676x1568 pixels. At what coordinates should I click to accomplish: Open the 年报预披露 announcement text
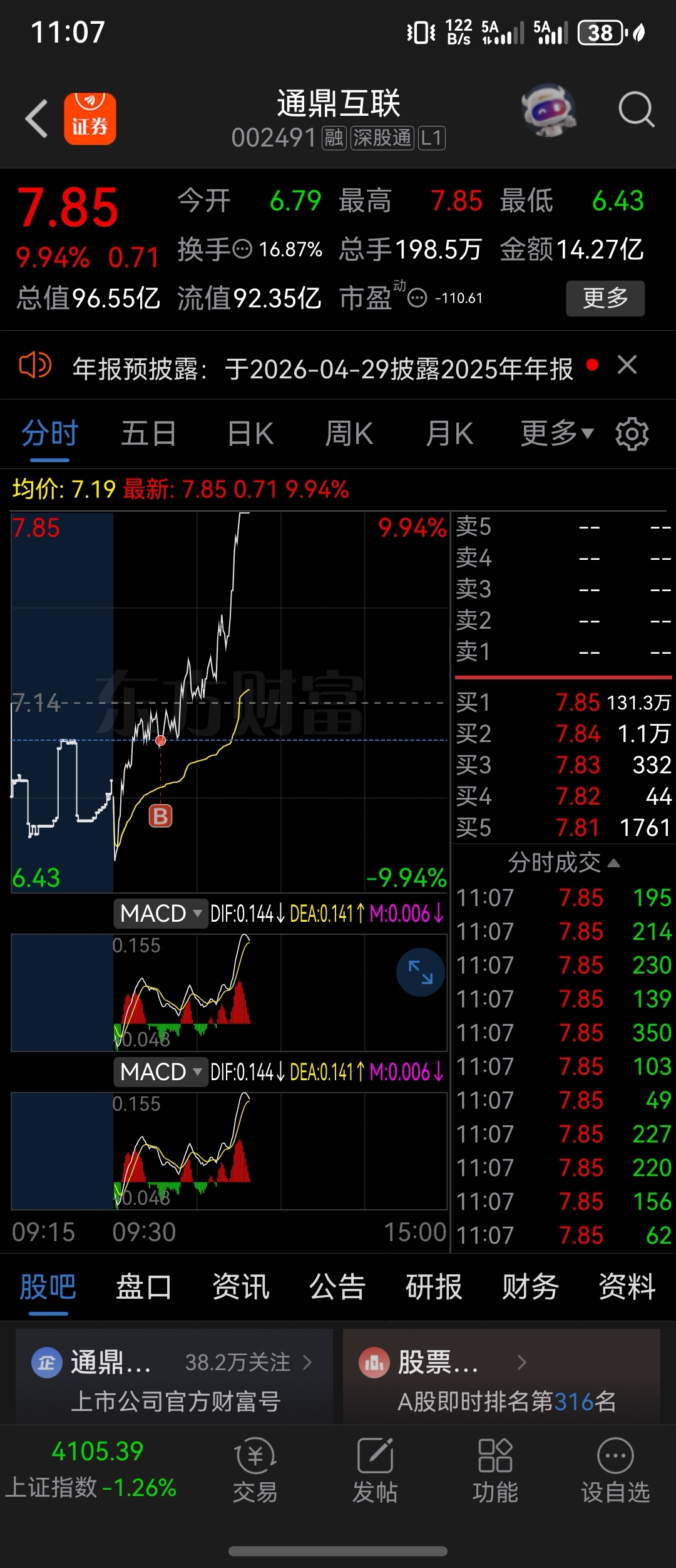(322, 369)
